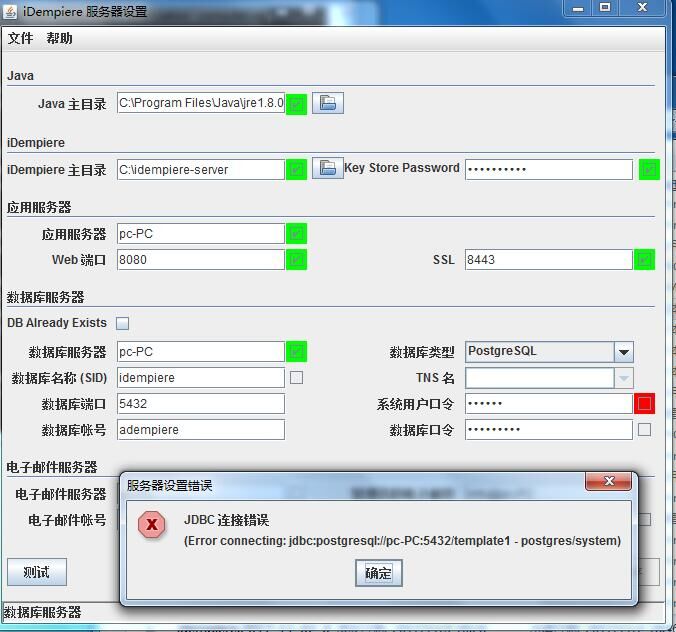This screenshot has height=632, width=676.
Task: Click the Java icon in the title bar
Action: (x=10, y=12)
